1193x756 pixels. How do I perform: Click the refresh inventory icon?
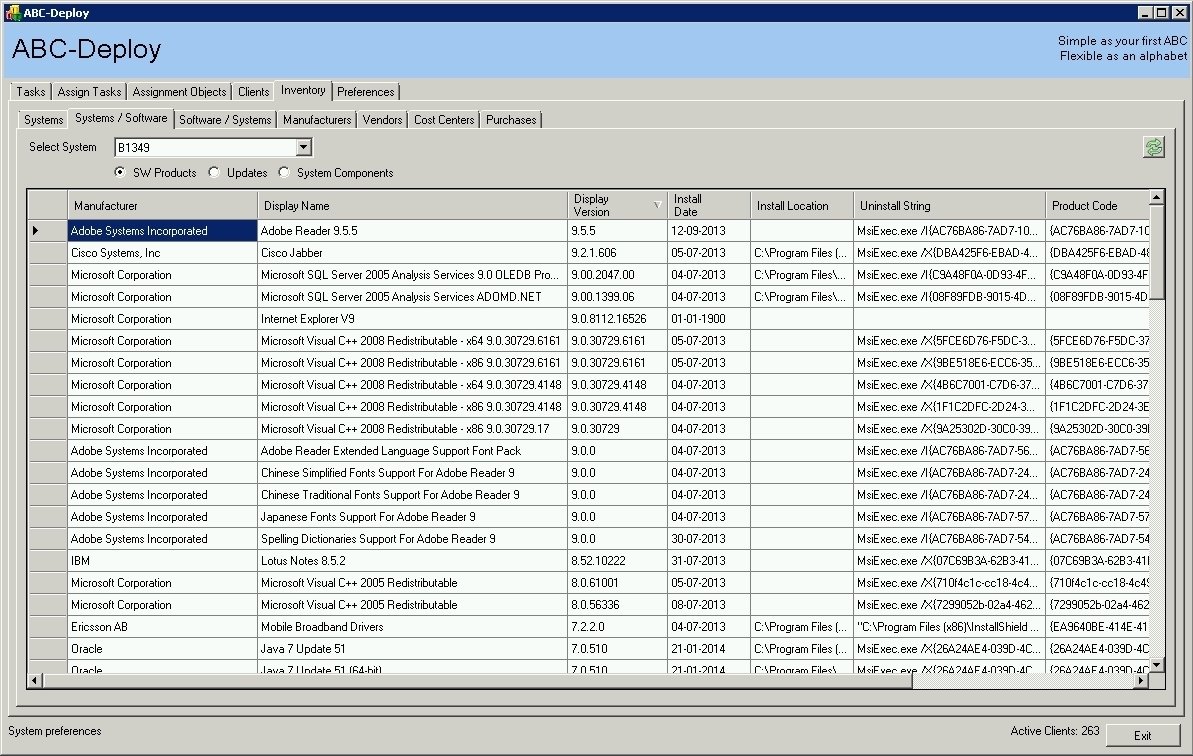click(1154, 147)
